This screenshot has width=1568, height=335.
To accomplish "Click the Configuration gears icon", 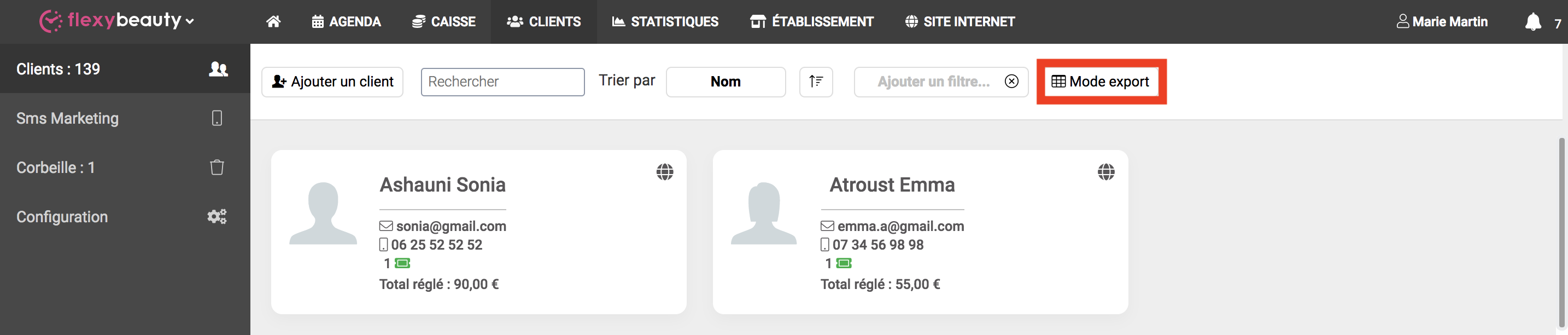I will (217, 216).
